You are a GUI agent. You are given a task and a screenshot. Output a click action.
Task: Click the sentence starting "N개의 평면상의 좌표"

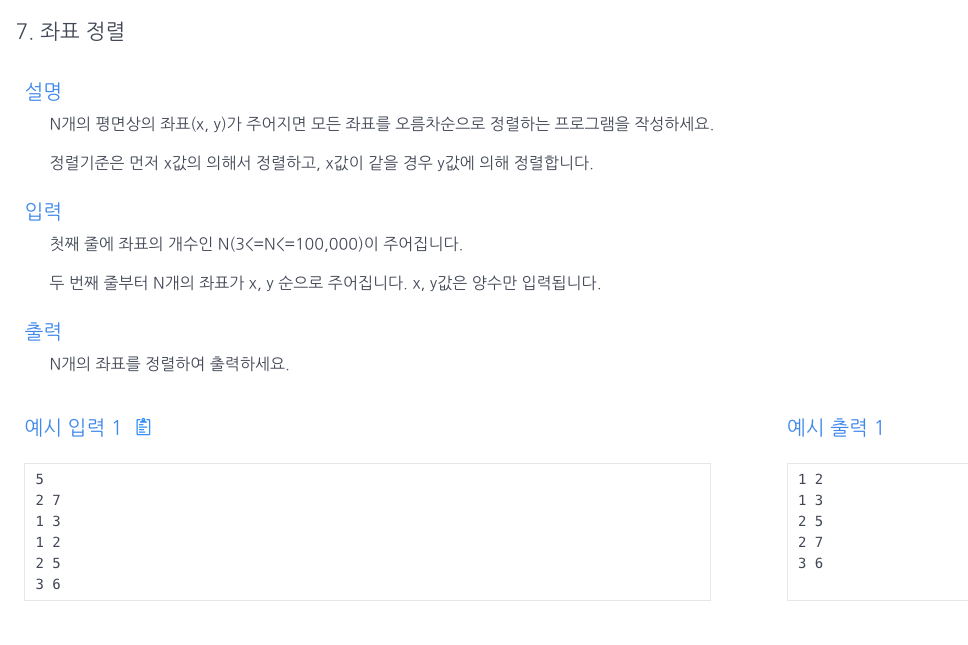coord(381,124)
